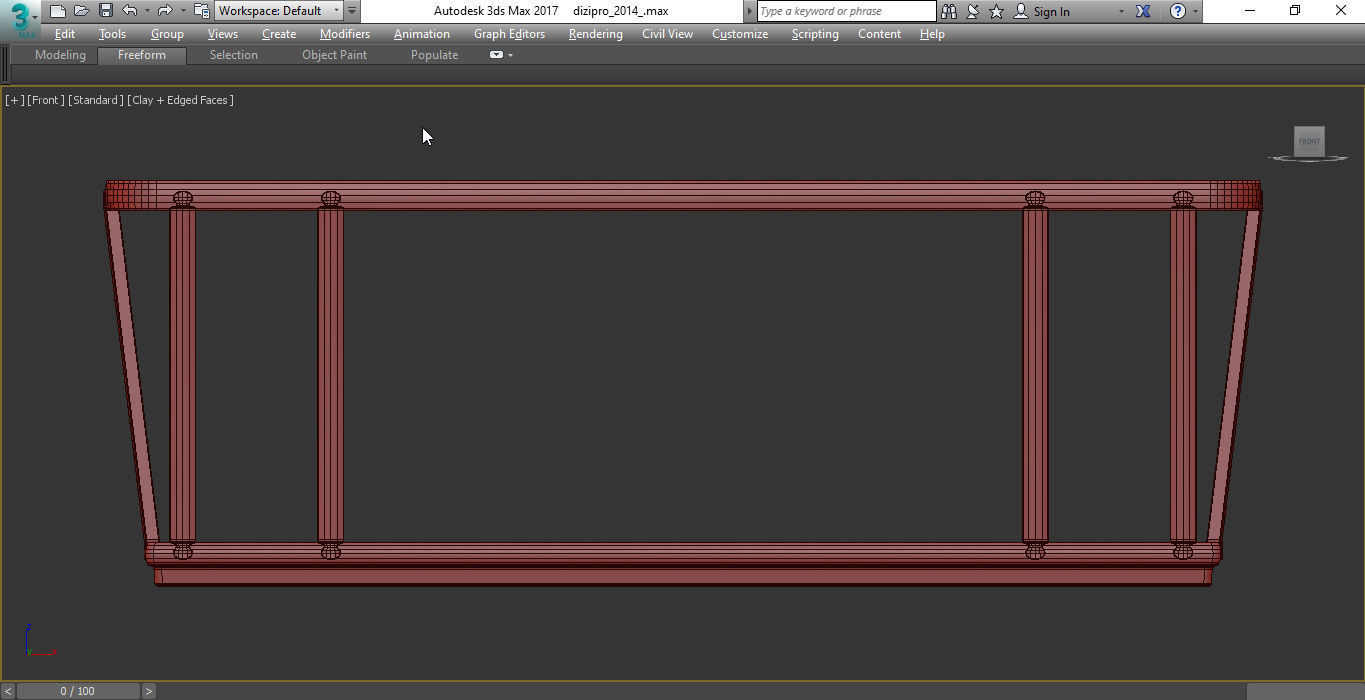This screenshot has height=700, width=1365.
Task: Click the Save File floppy icon
Action: tap(105, 11)
